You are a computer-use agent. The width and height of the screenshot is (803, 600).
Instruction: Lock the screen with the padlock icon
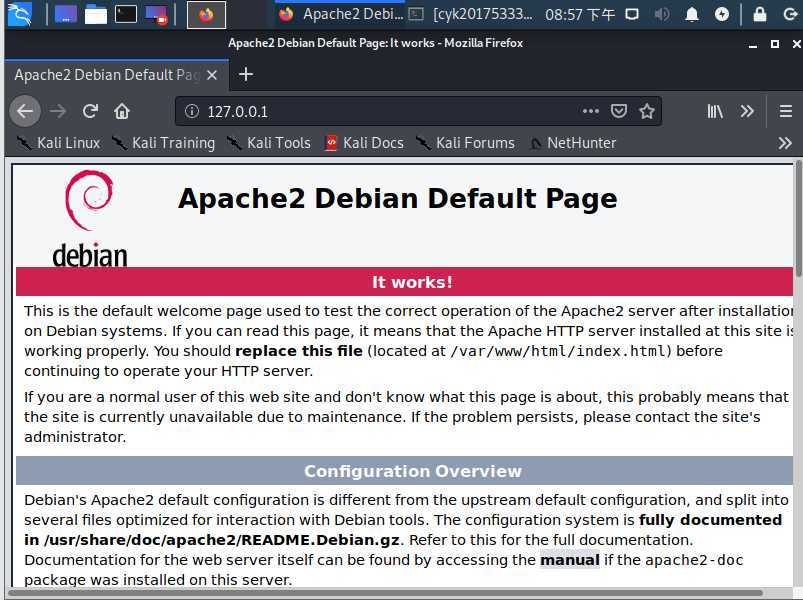pyautogui.click(x=760, y=14)
